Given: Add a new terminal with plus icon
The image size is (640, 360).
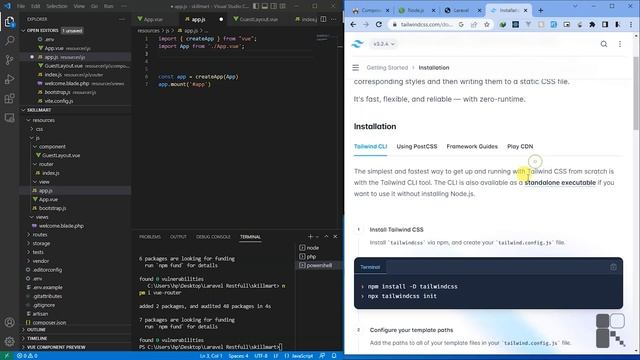Looking at the screenshot, I should click(310, 236).
